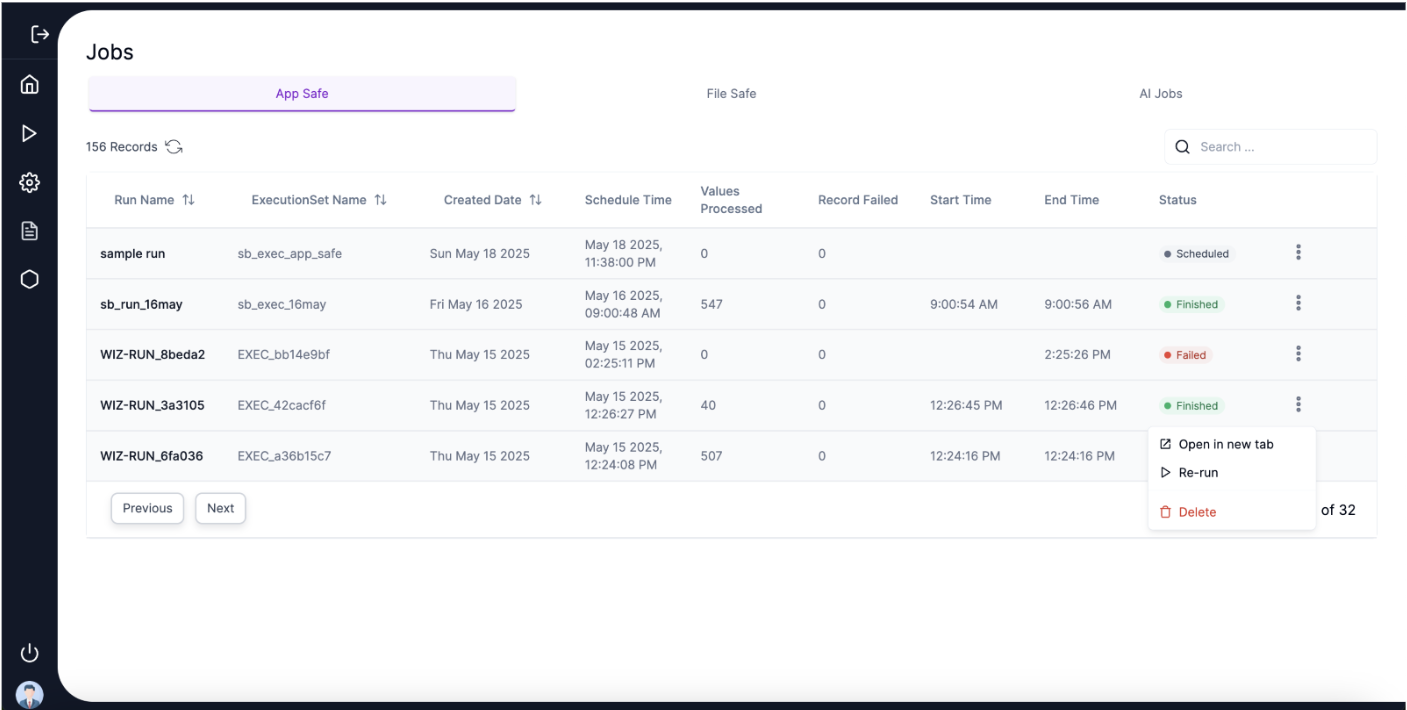Click the sidebar collapse arrow icon
This screenshot has width=1407, height=710.
tap(39, 35)
